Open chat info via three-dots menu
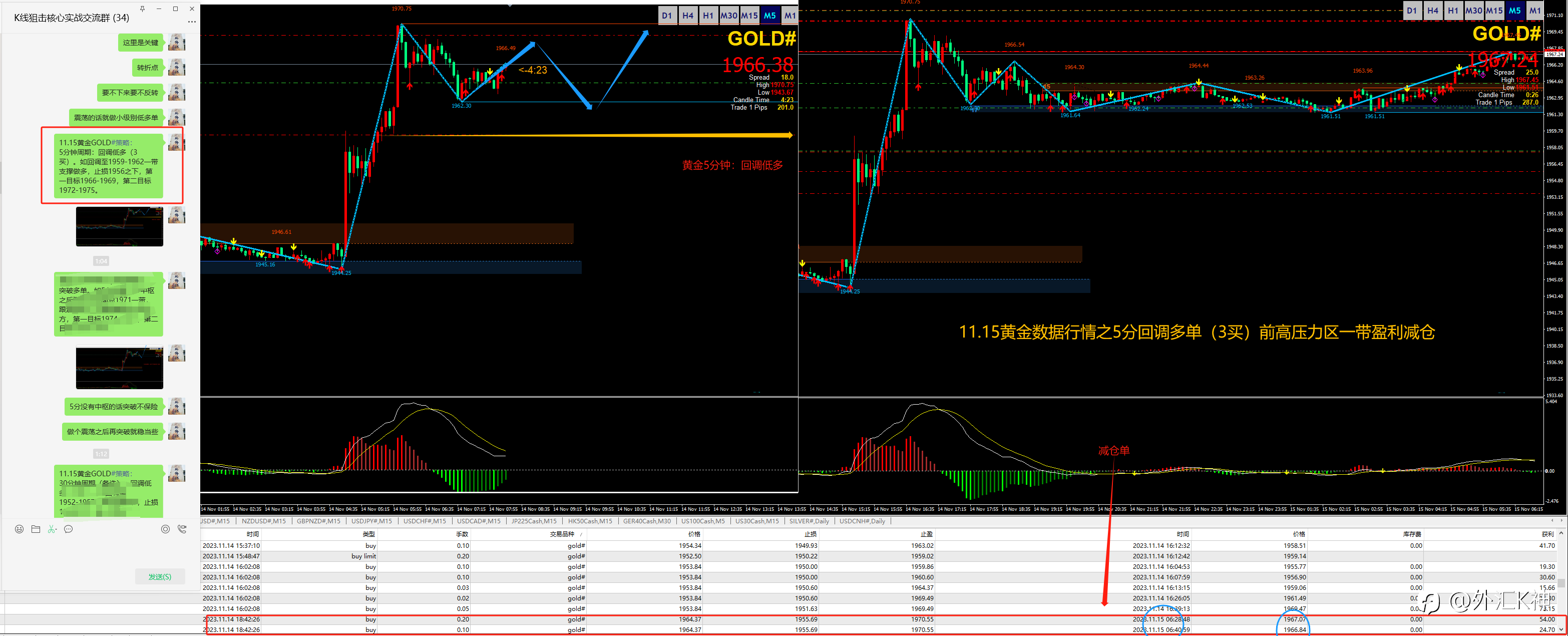This screenshot has height=636, width=1568. pyautogui.click(x=192, y=22)
